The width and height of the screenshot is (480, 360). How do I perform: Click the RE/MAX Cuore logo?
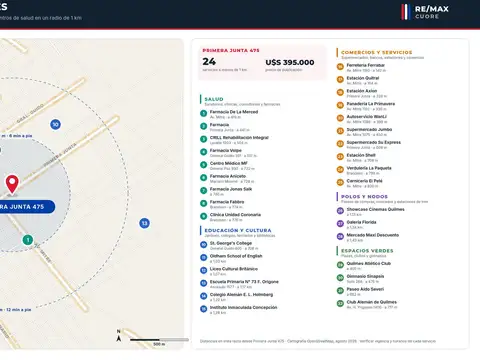coord(426,12)
